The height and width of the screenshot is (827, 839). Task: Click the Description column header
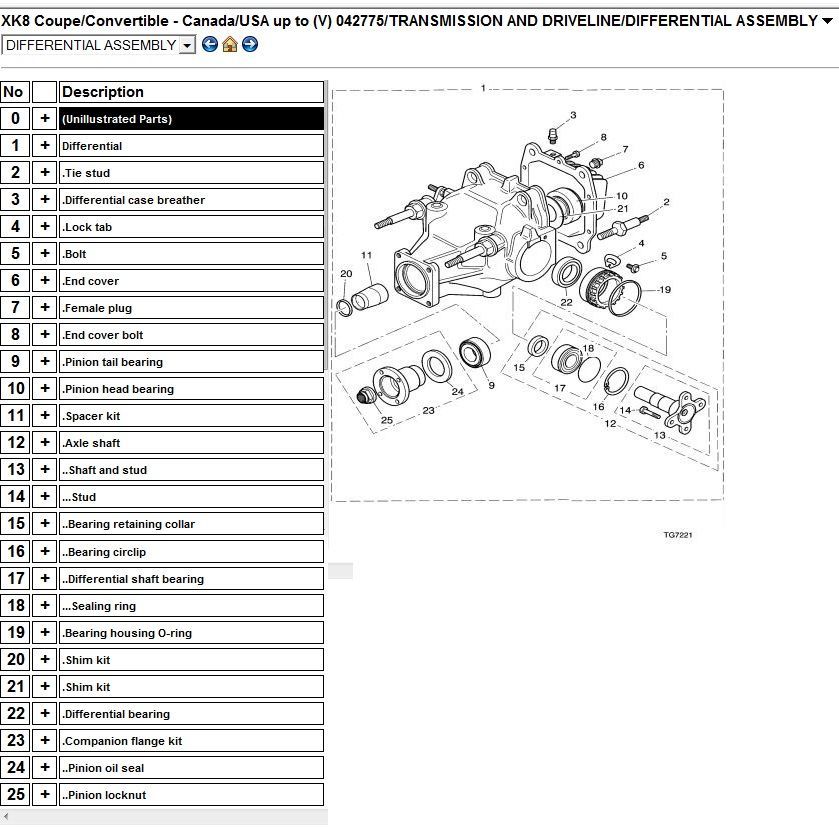(x=191, y=92)
